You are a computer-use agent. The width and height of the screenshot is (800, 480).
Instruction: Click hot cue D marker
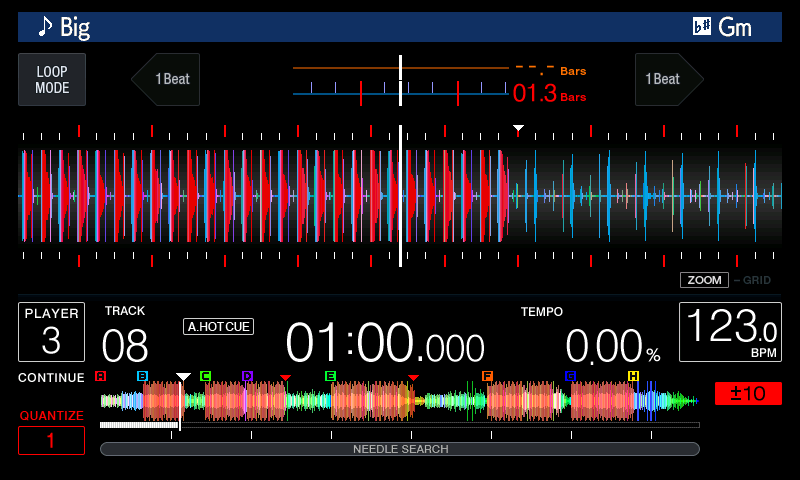247,376
